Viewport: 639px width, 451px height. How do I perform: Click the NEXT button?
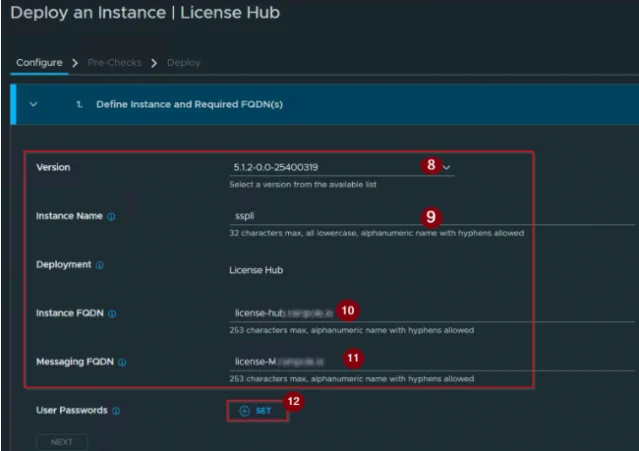tap(62, 442)
